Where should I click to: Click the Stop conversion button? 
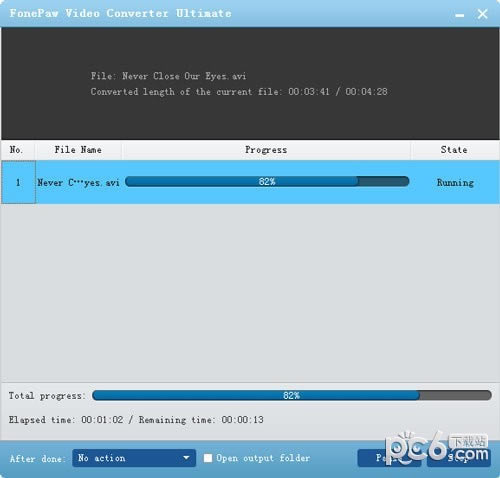click(x=459, y=458)
